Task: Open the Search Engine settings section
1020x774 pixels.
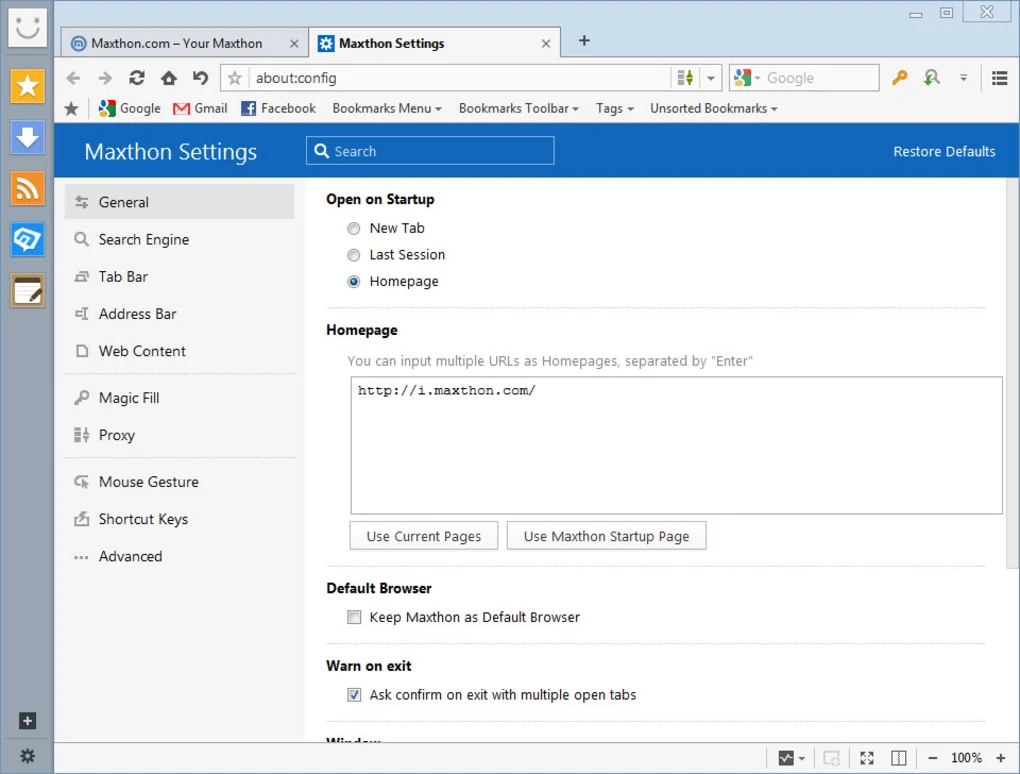Action: [x=143, y=239]
